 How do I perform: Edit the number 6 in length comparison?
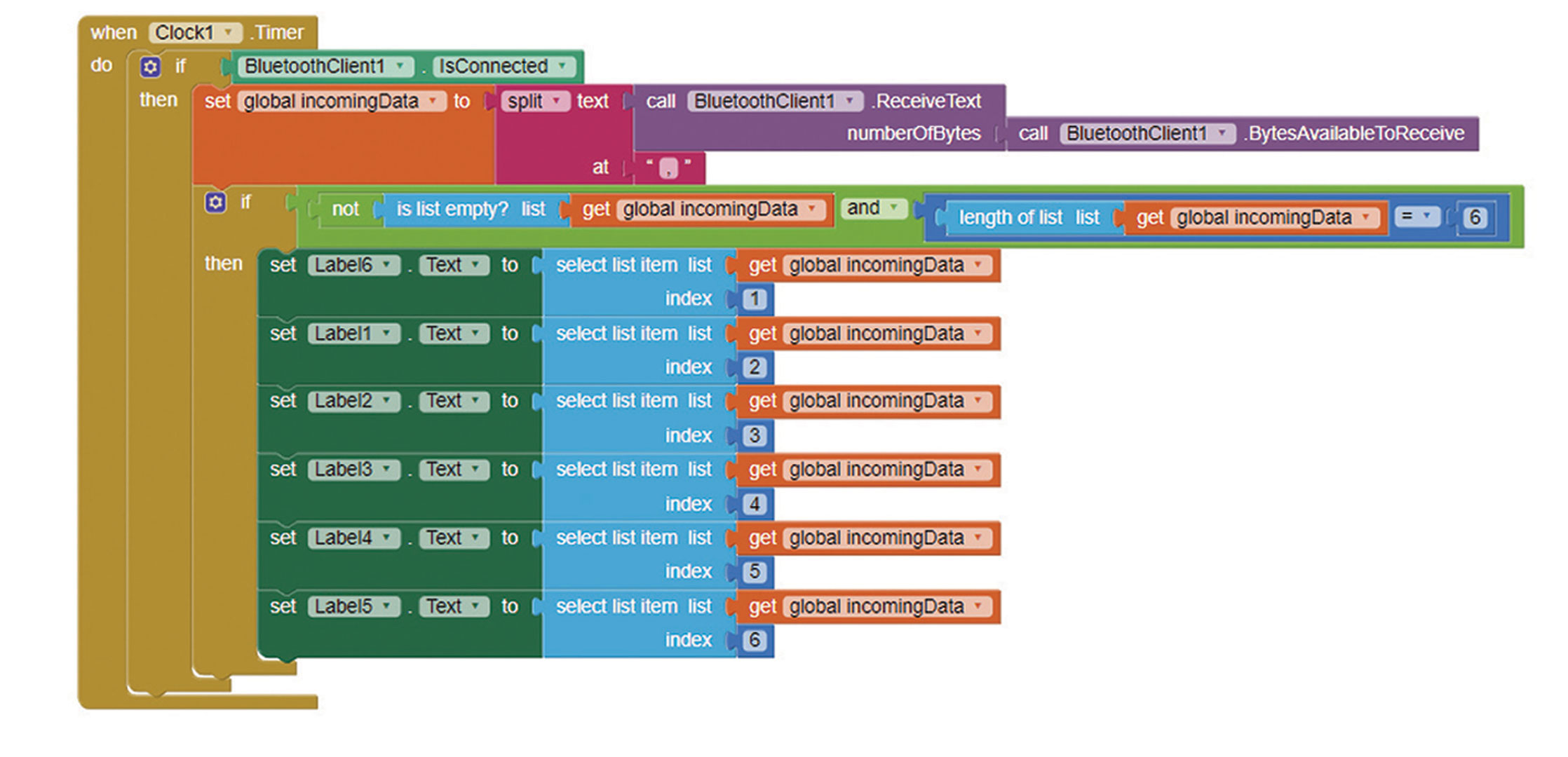[x=1474, y=218]
